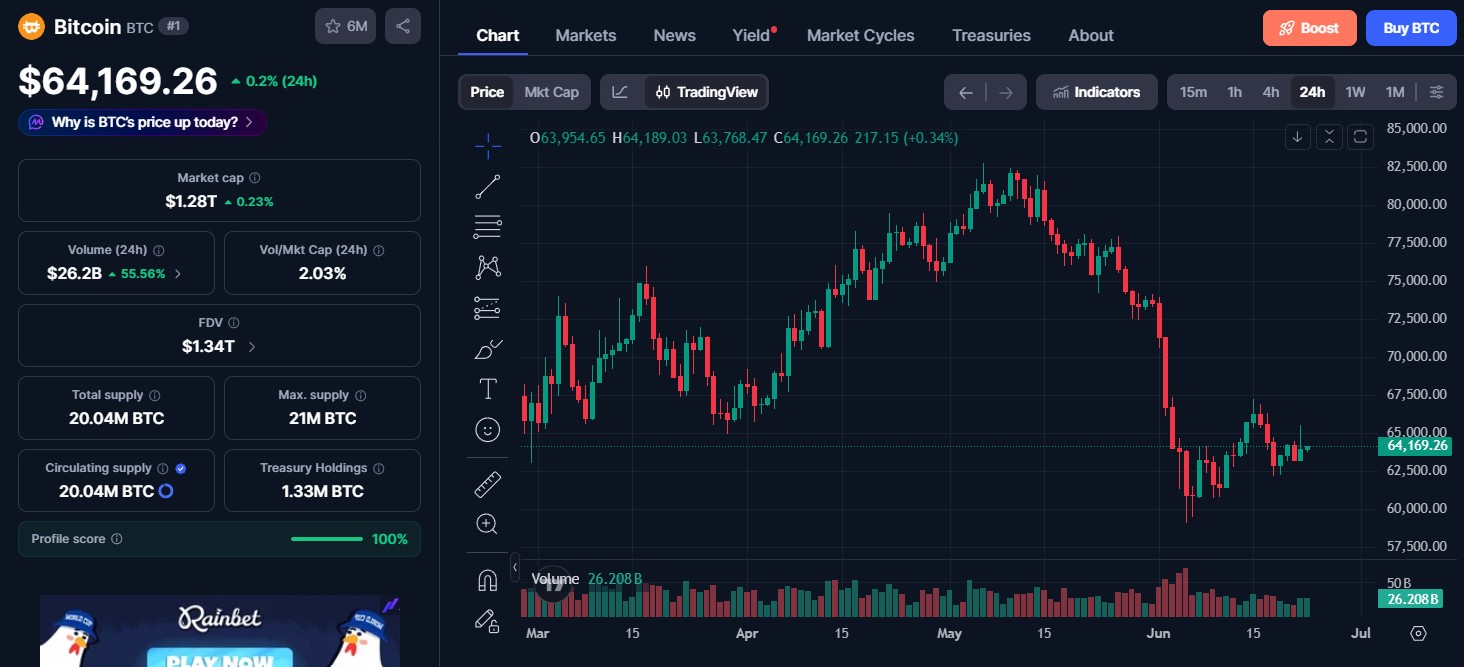The width and height of the screenshot is (1464, 667).
Task: Open the Indicators menu
Action: pyautogui.click(x=1097, y=92)
